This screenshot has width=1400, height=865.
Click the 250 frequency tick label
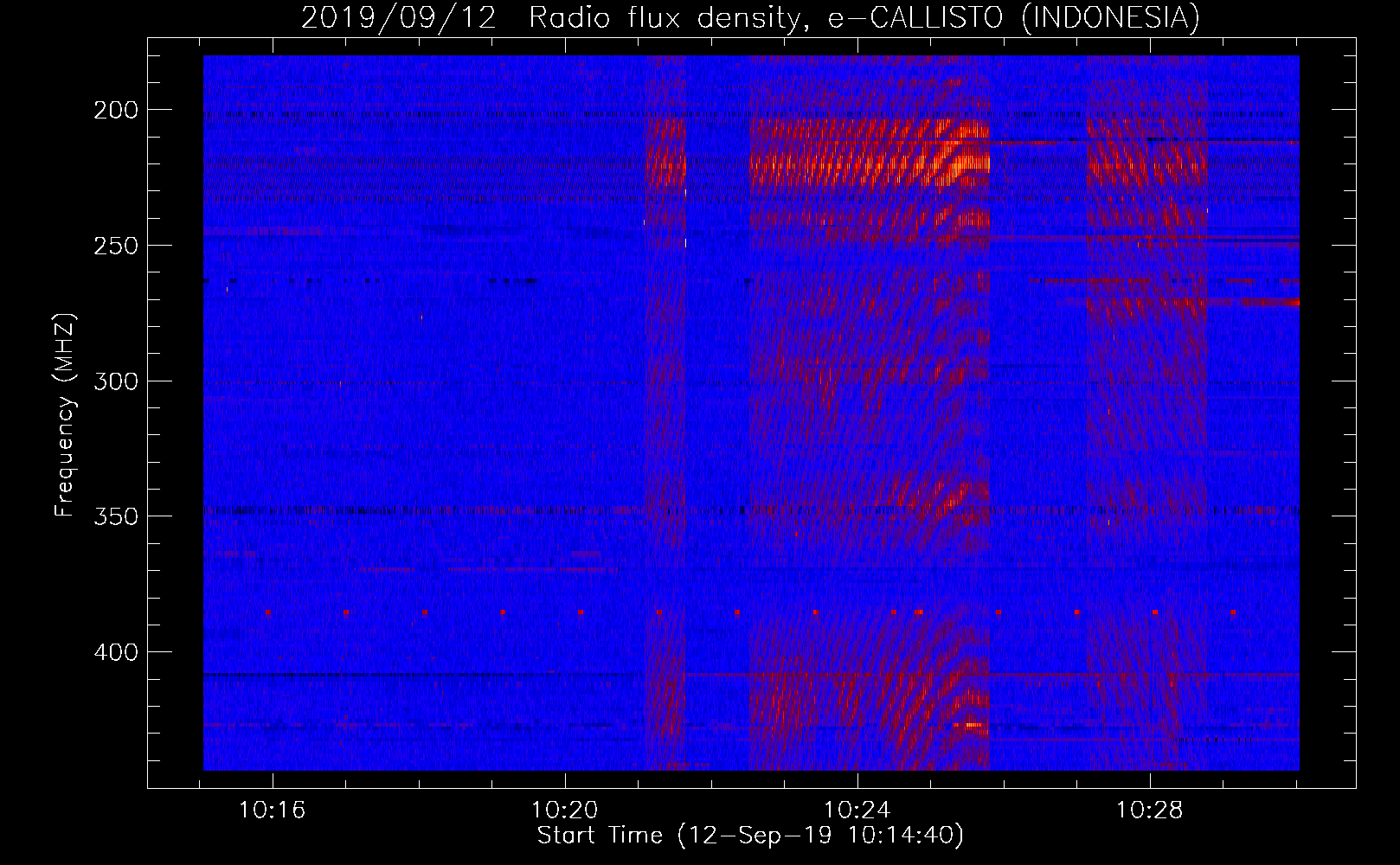click(116, 246)
